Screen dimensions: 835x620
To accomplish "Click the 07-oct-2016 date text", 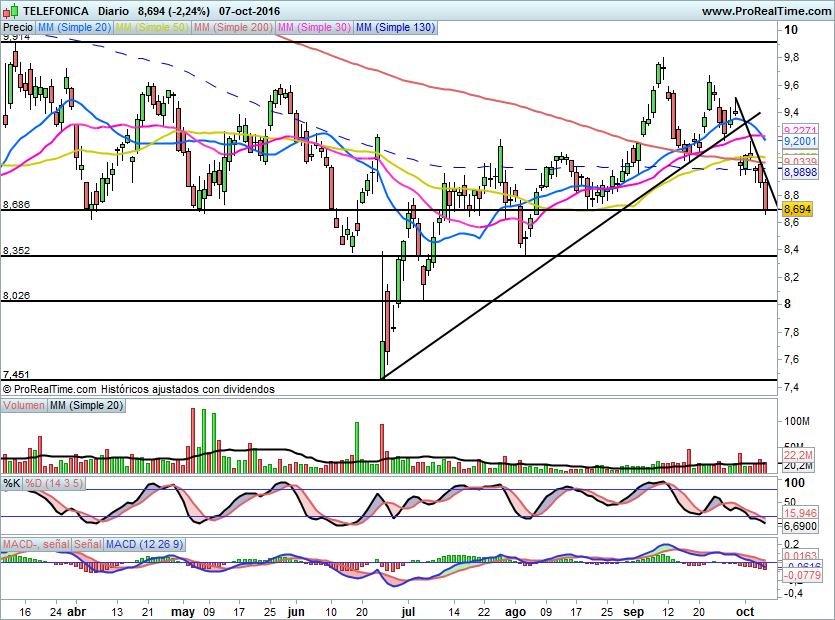I will coord(249,11).
